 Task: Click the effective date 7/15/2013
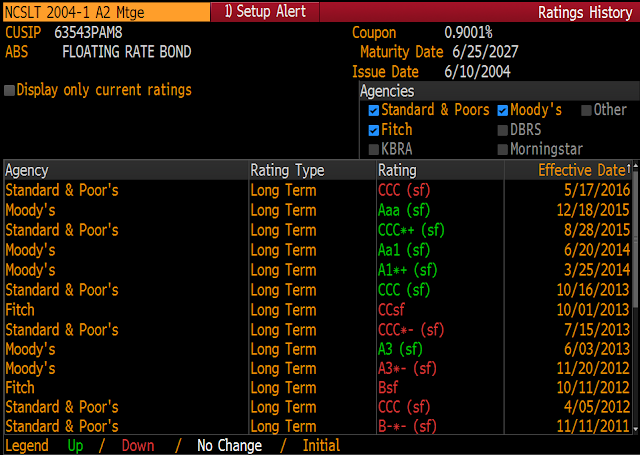coord(597,330)
